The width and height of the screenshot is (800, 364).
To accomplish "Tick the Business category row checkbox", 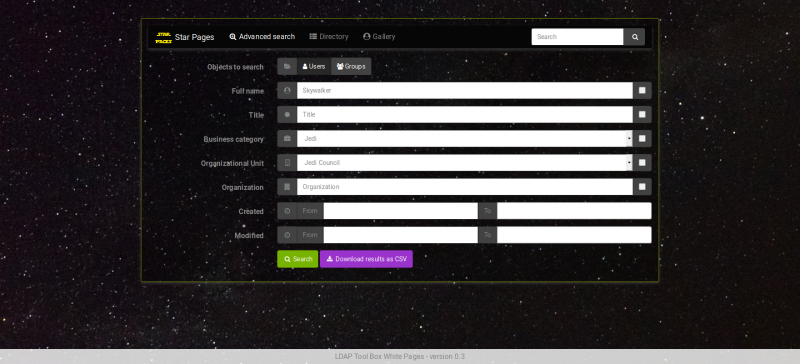I will click(642, 138).
